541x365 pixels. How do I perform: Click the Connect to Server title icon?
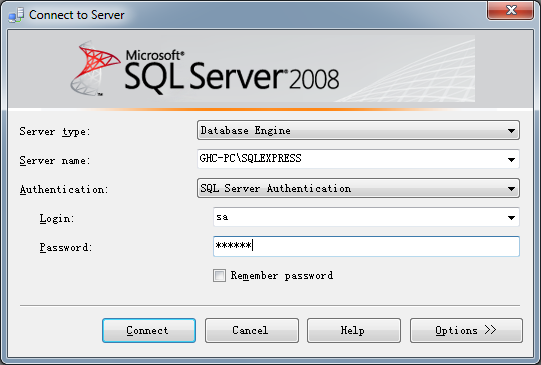point(16,15)
